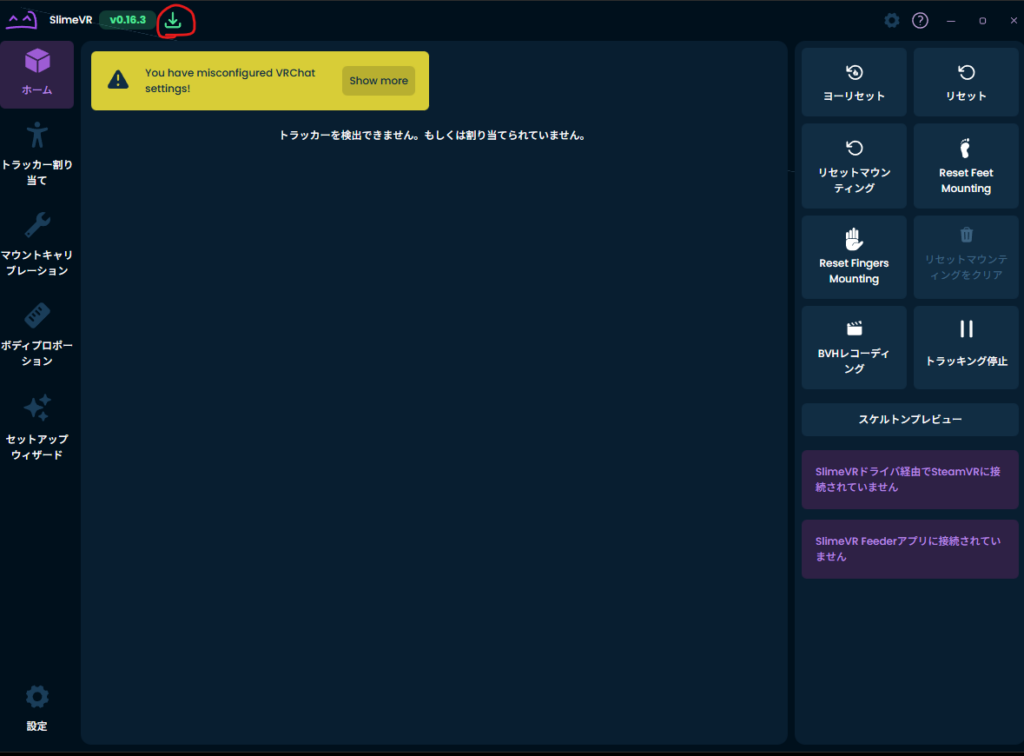1024x756 pixels.
Task: Open トラッカー割り当て (tracker assignment) page
Action: 37,154
